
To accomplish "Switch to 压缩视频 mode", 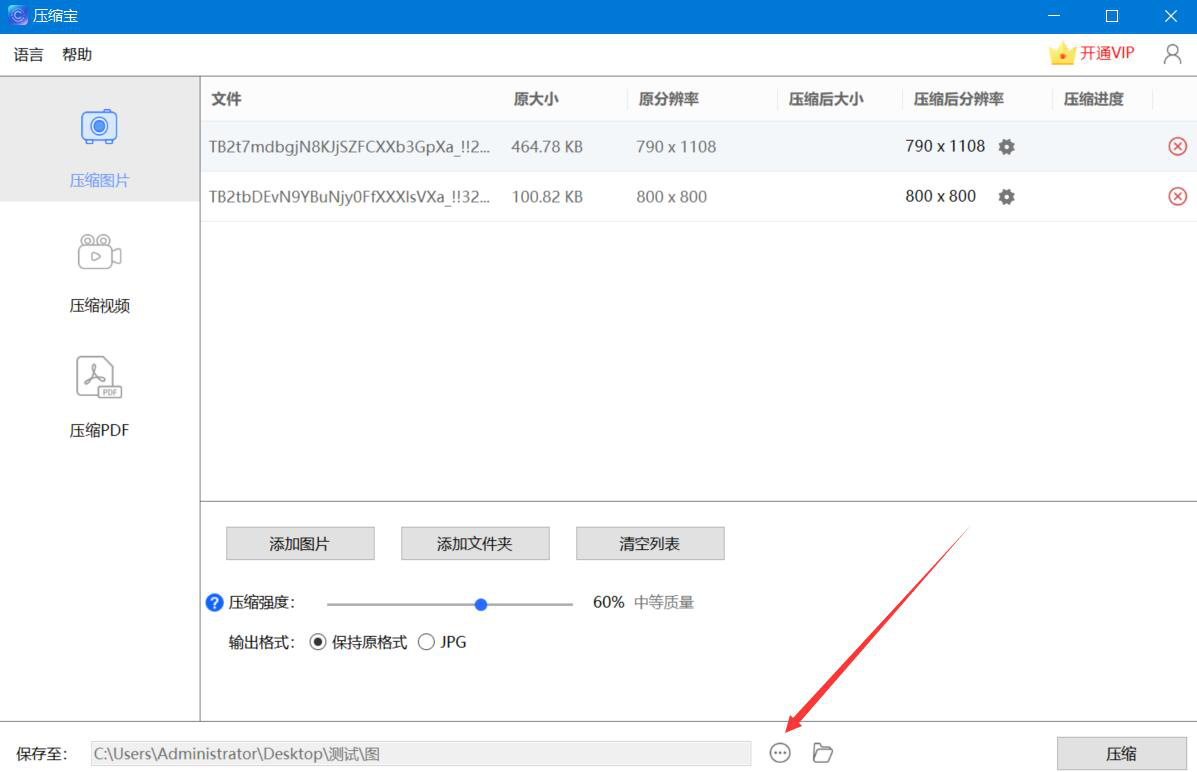I will 99,273.
